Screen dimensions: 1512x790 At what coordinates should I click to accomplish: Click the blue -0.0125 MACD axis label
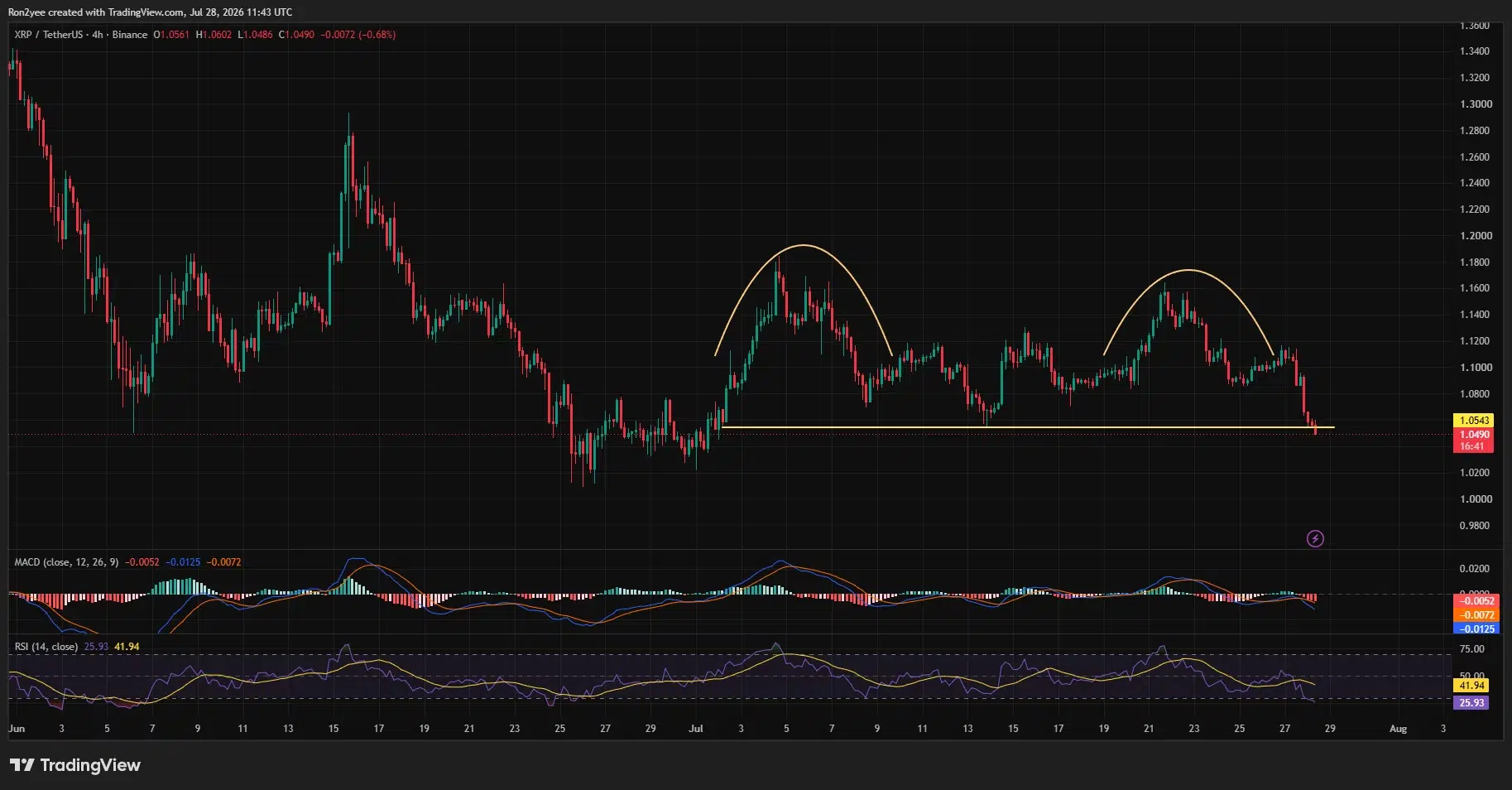click(x=1476, y=629)
